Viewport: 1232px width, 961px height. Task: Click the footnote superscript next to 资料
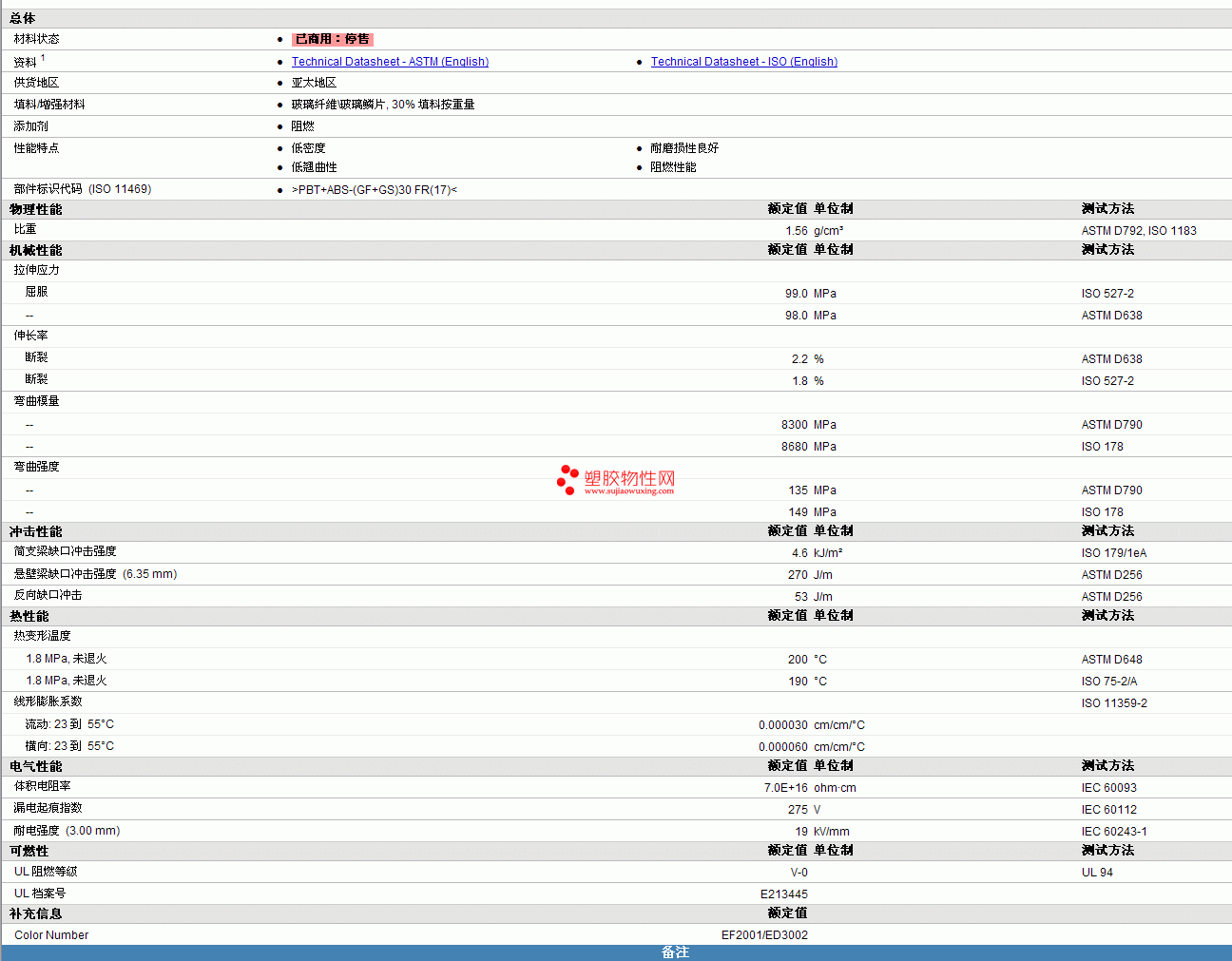point(43,58)
